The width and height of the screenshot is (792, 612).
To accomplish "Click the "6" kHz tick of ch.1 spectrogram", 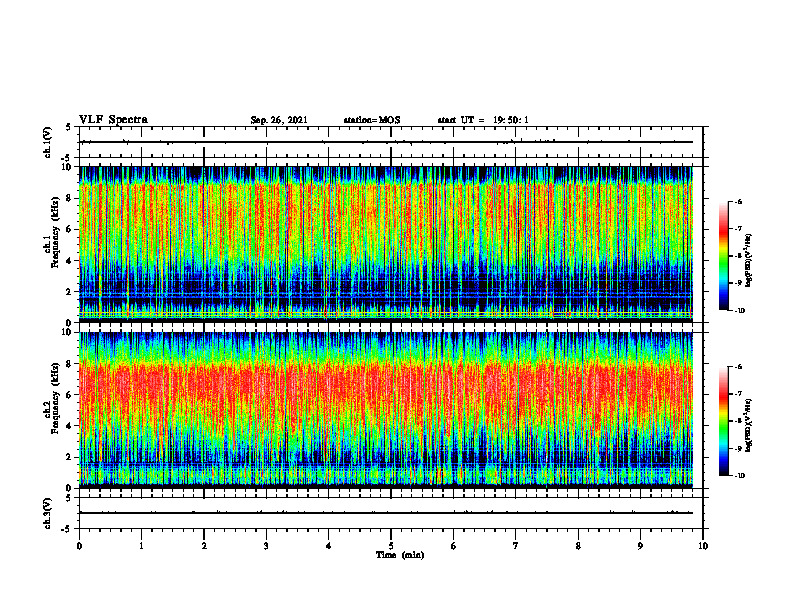I will point(70,230).
